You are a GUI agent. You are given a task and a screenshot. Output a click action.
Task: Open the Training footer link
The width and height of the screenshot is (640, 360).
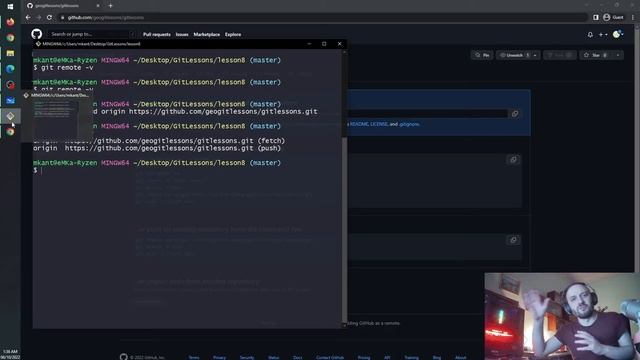click(411, 358)
